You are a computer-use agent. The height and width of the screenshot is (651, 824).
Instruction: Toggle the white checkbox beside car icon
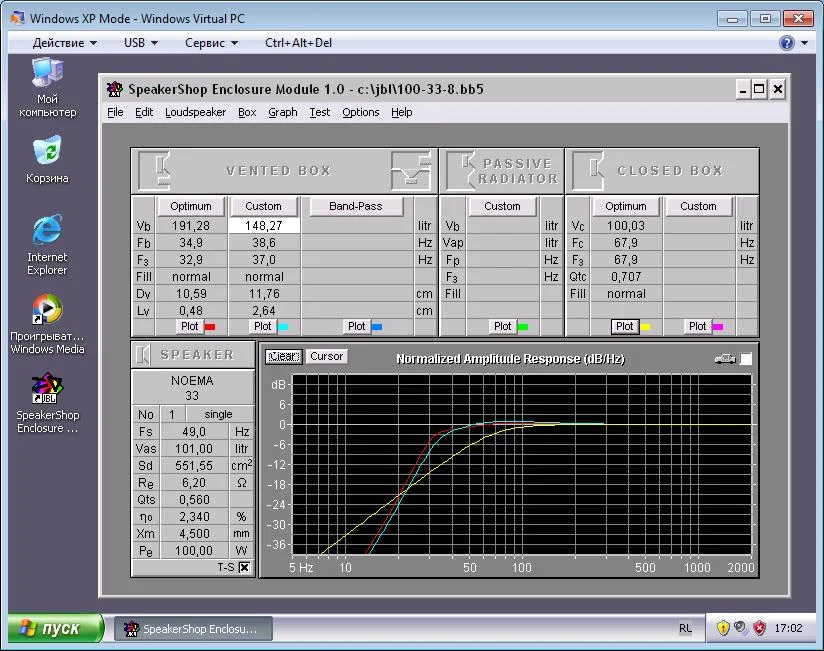click(746, 358)
